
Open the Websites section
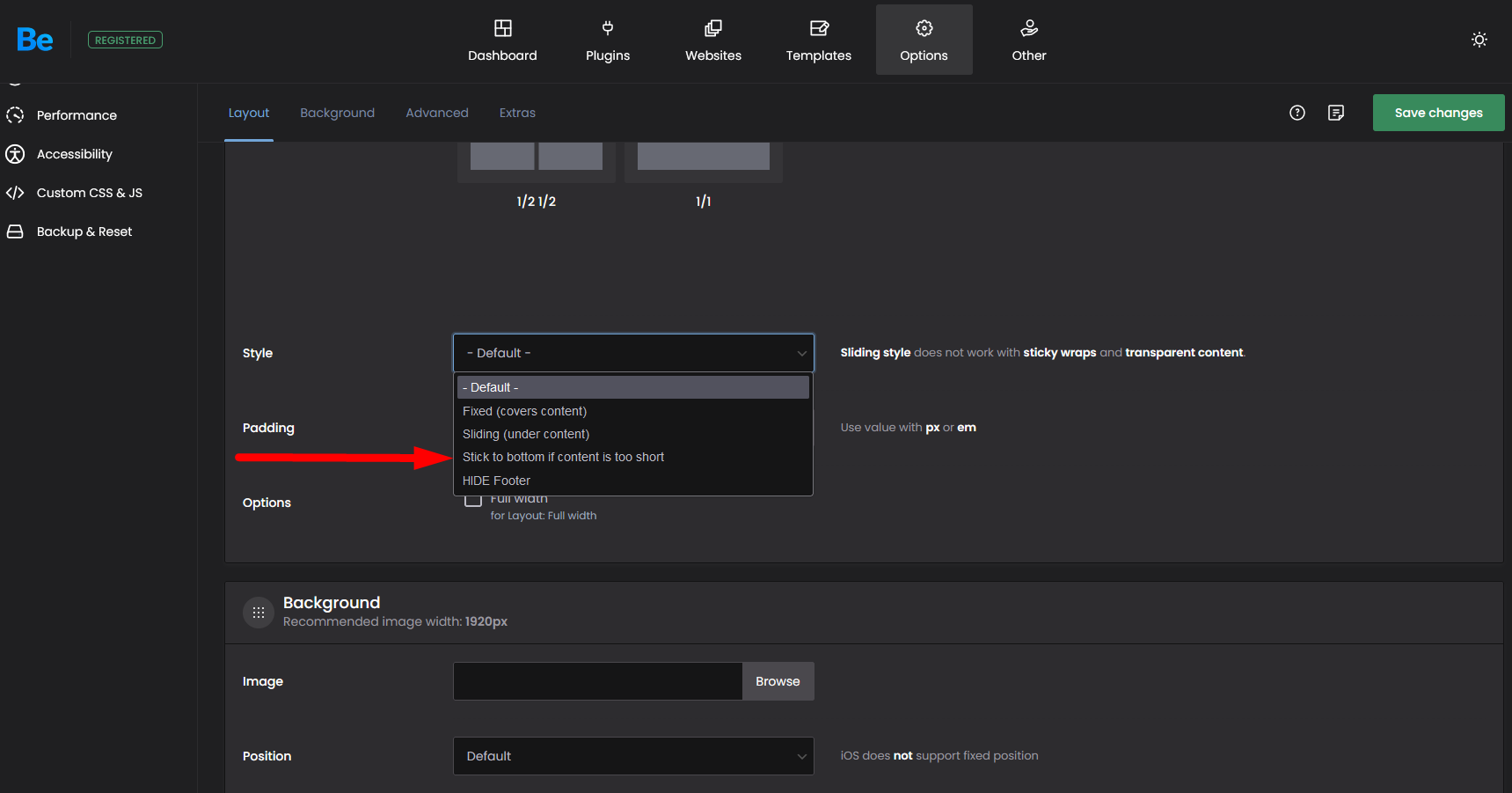point(713,40)
